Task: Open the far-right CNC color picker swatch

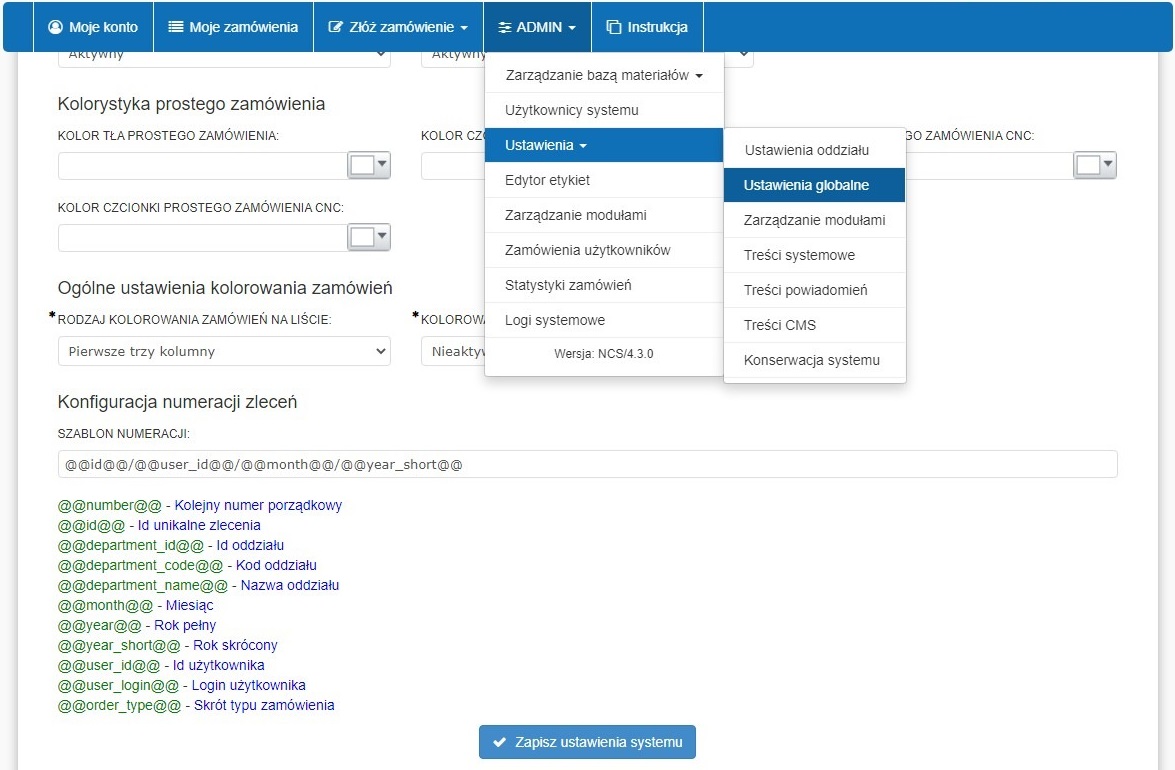Action: point(1094,166)
